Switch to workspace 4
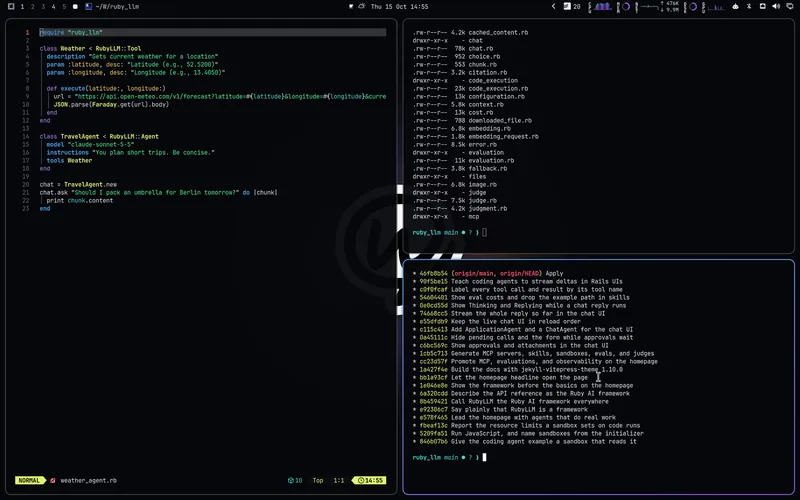The width and height of the screenshot is (800, 500). 53,7
